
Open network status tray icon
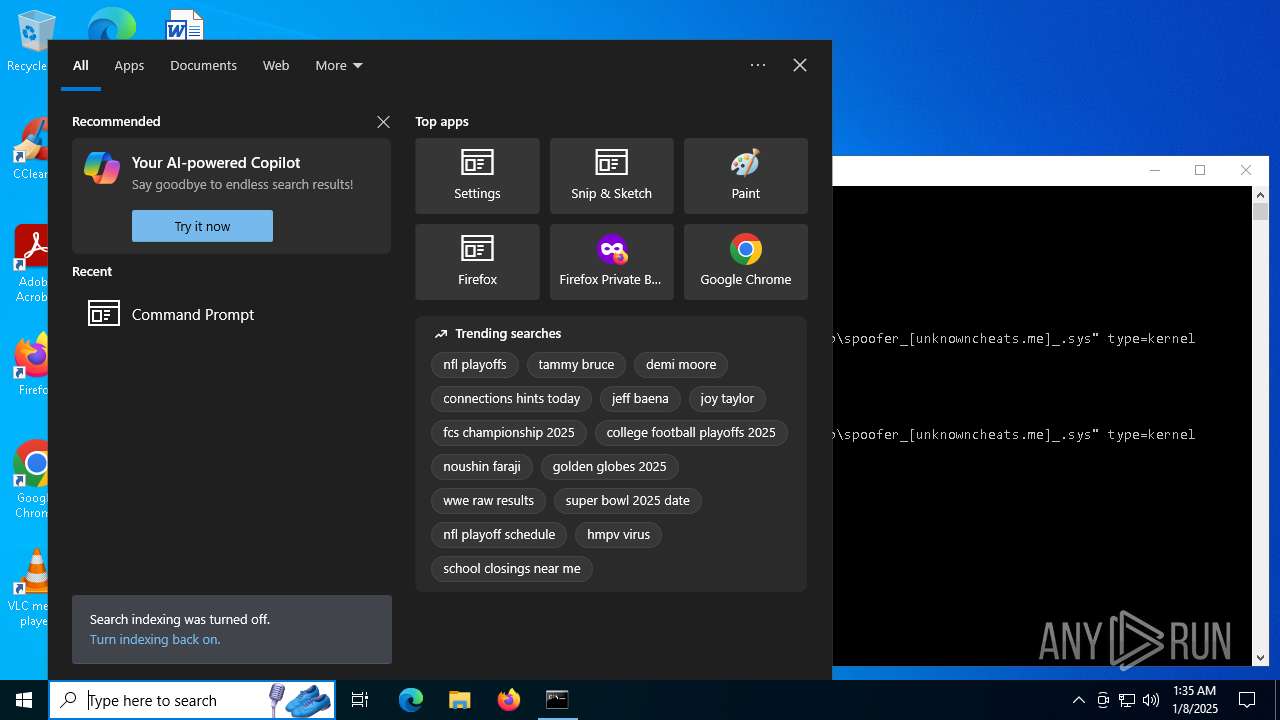coord(1127,700)
